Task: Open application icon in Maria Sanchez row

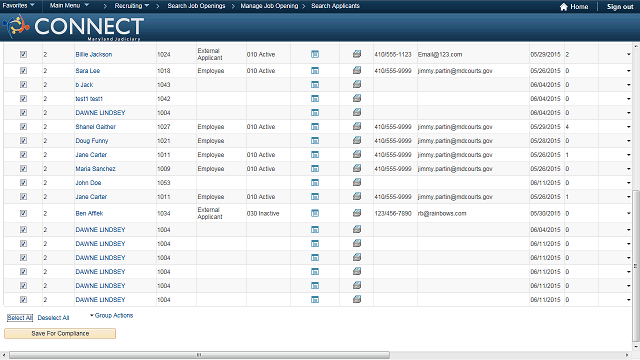Action: (315, 169)
